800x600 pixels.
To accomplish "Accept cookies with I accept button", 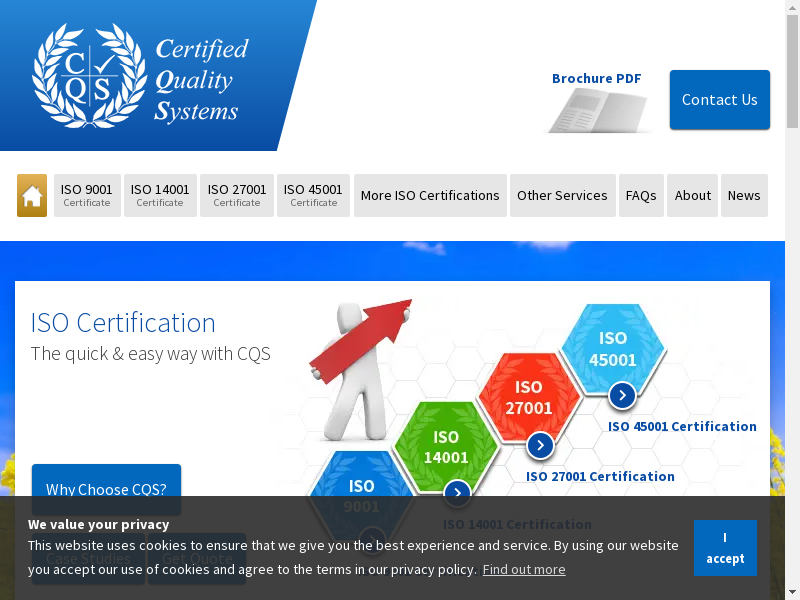I will point(725,548).
